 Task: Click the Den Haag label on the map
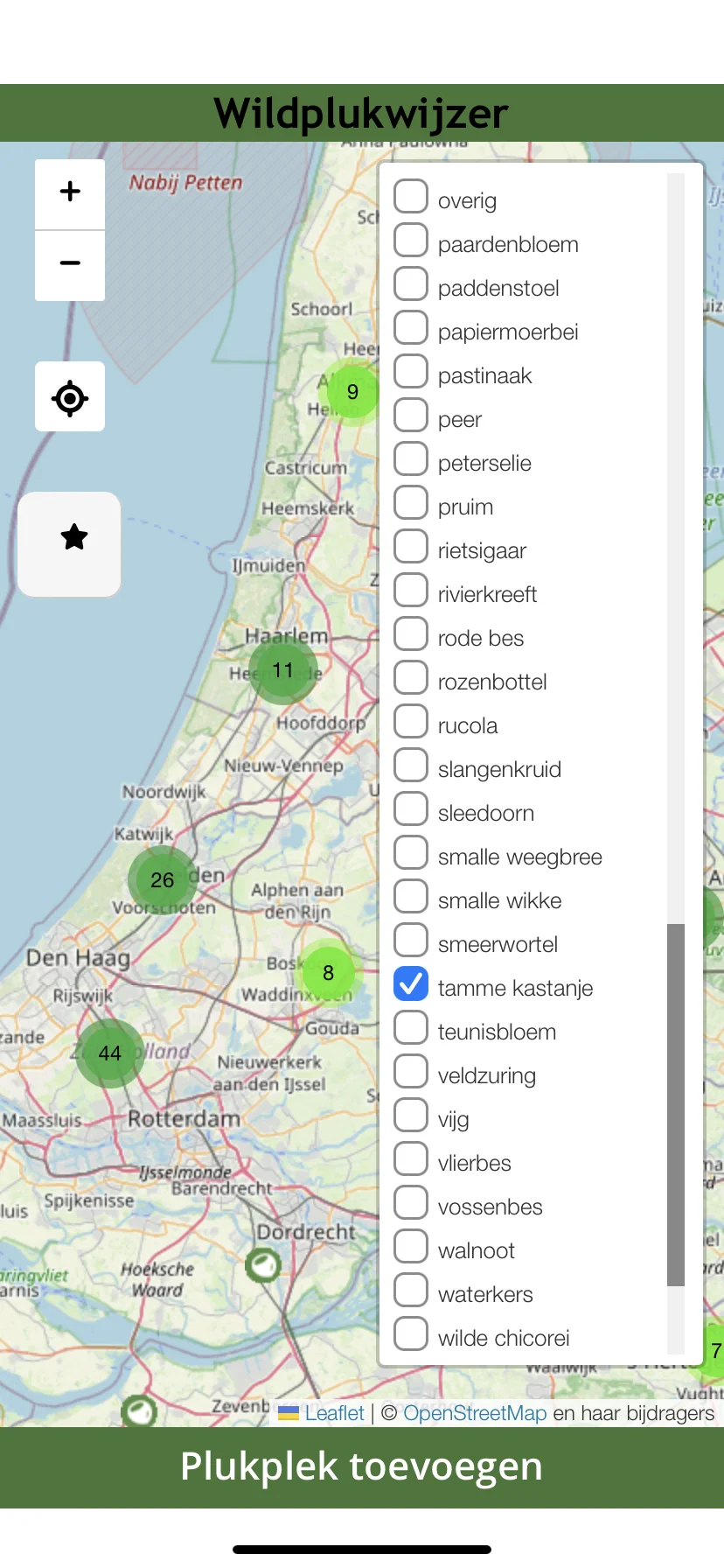[78, 958]
